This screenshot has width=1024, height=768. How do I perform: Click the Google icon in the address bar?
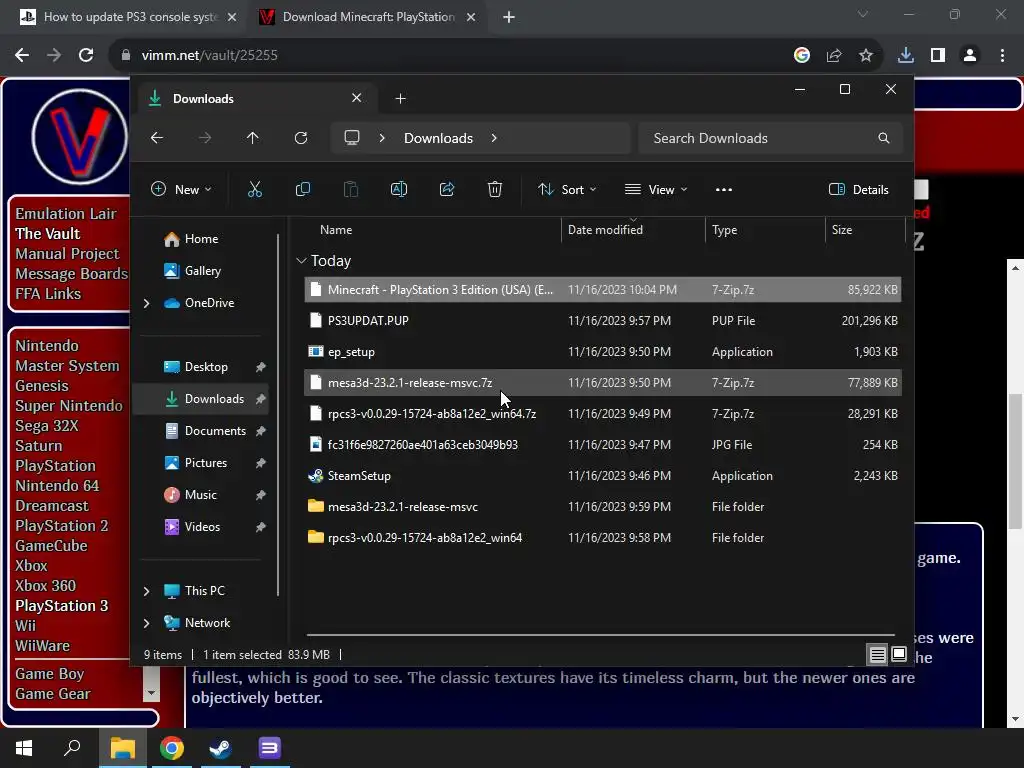tap(801, 55)
